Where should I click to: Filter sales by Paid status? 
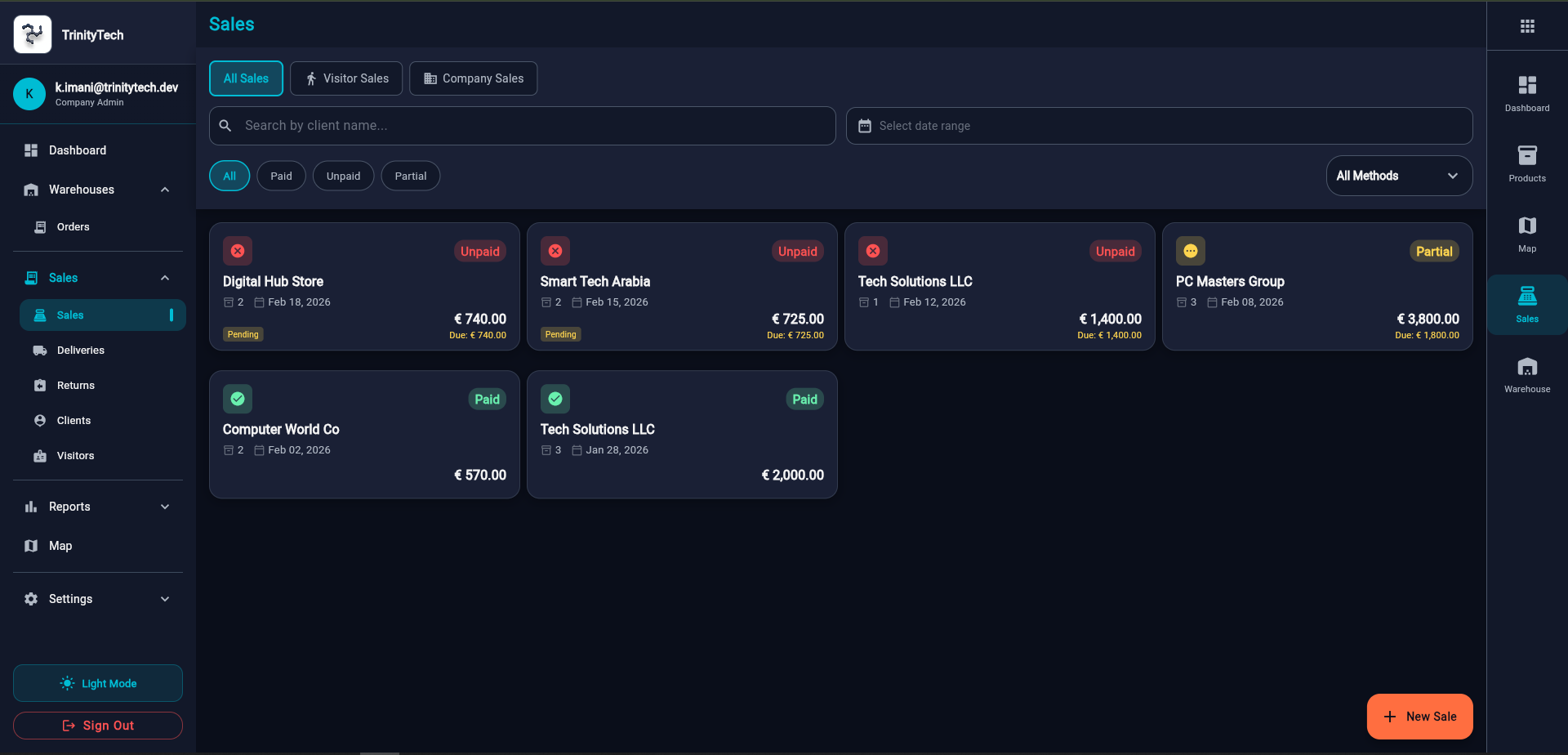[x=281, y=176]
